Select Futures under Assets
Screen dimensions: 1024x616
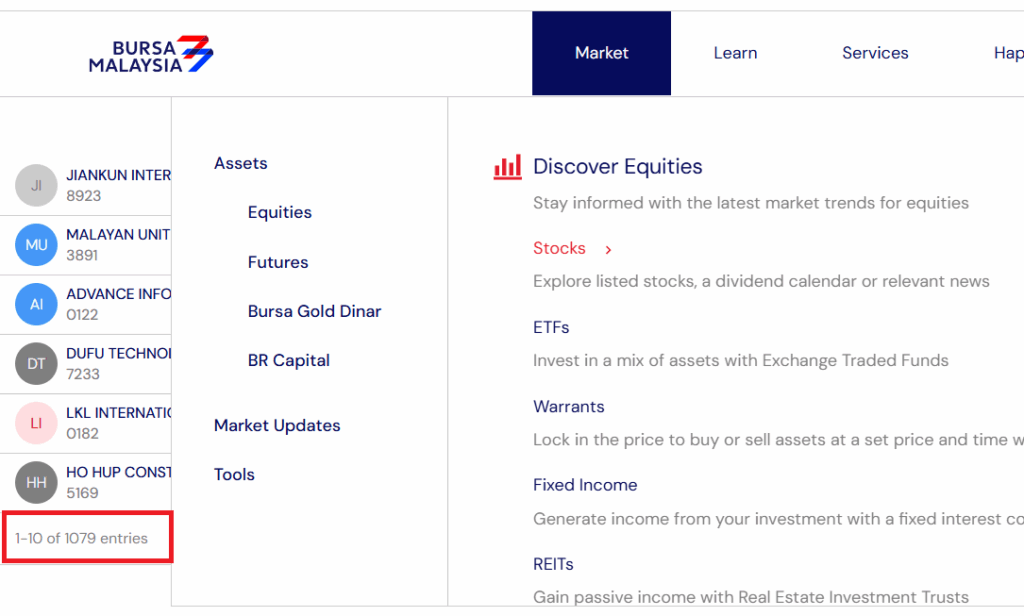[x=278, y=262]
